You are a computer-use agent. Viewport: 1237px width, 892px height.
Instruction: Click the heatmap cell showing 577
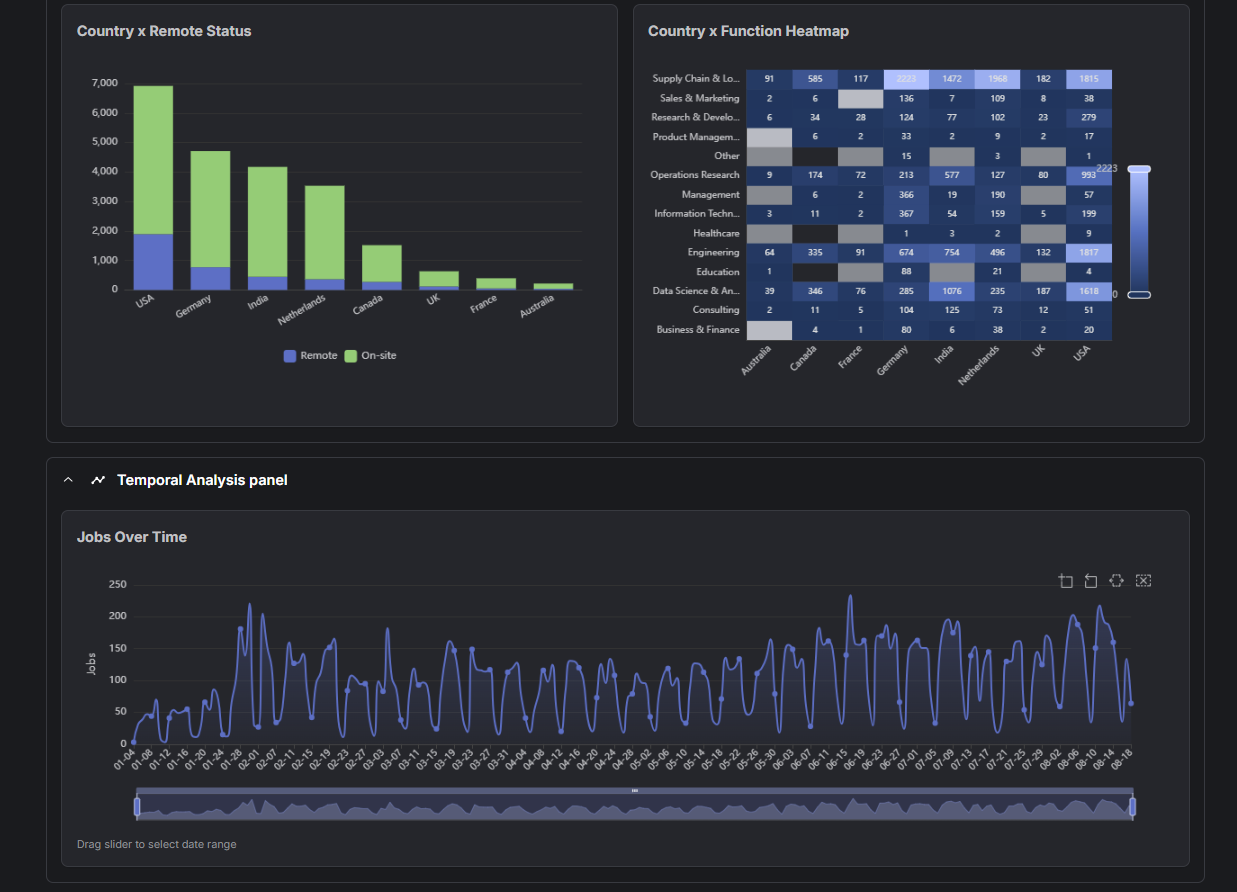(952, 175)
